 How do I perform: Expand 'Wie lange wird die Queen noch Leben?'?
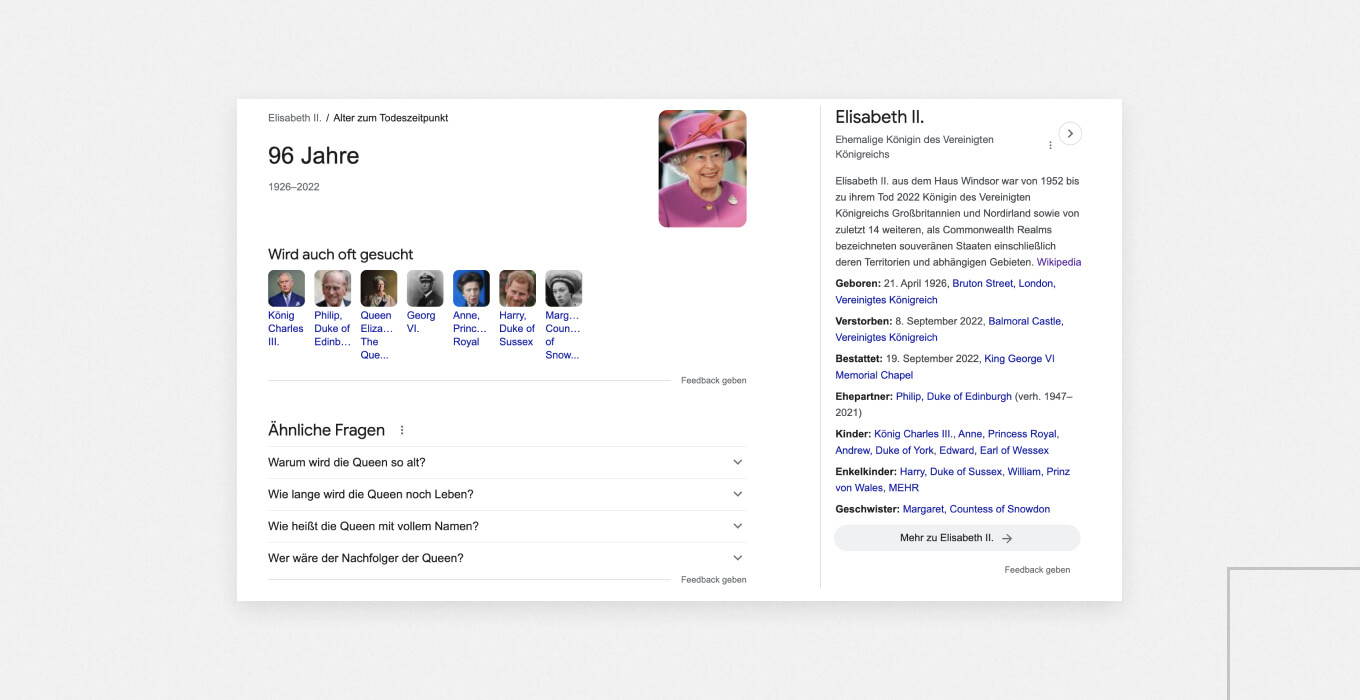pos(507,494)
